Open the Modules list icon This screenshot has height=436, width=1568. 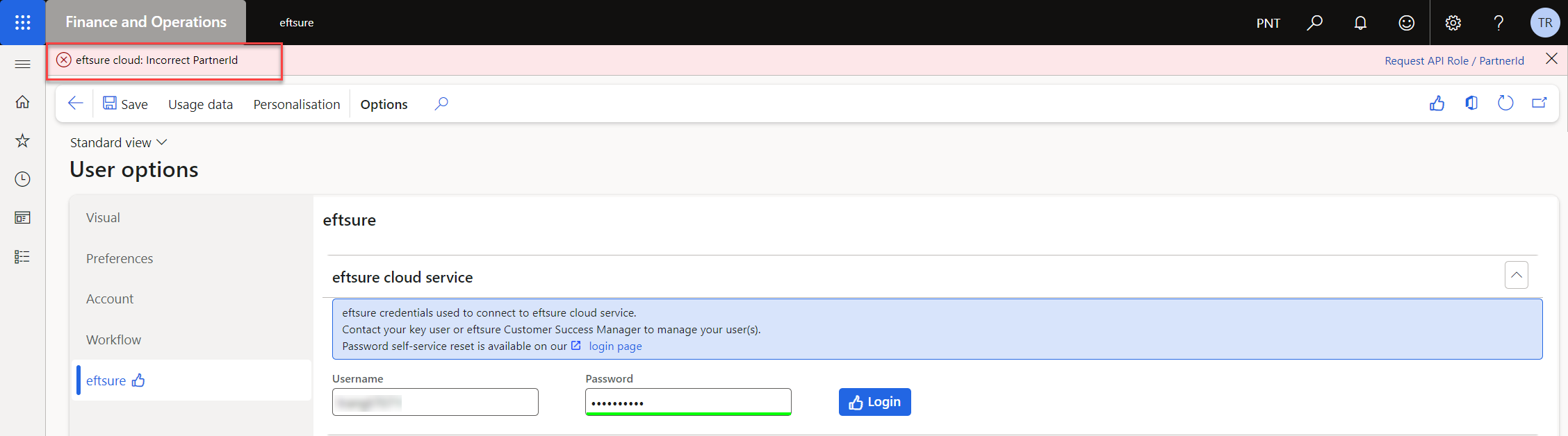coord(22,257)
